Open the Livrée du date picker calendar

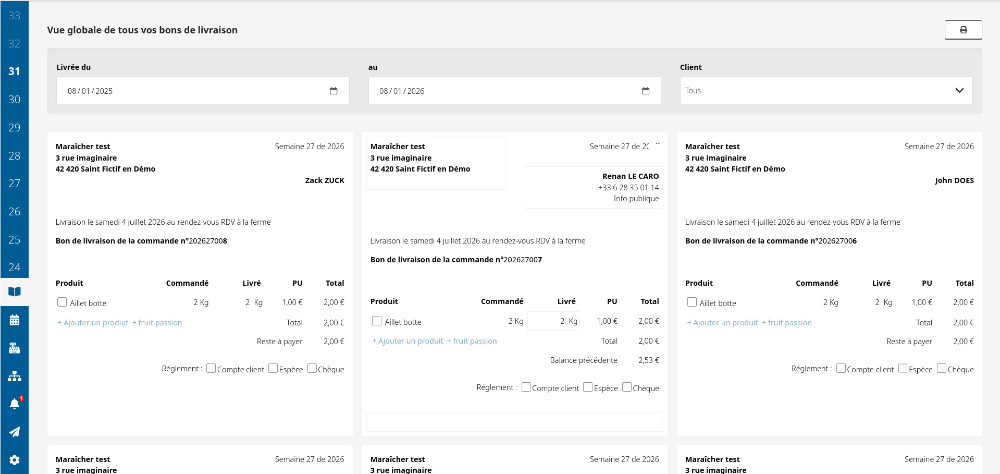334,91
